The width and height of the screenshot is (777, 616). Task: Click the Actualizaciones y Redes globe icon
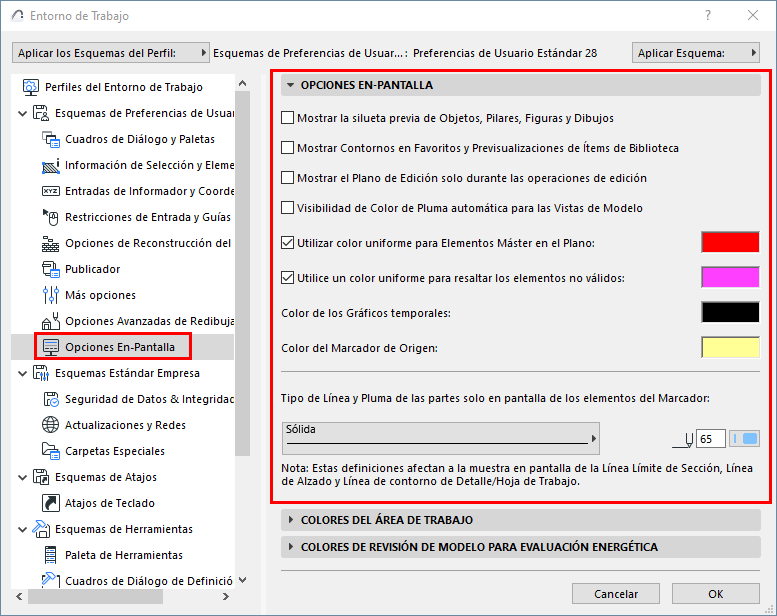click(51, 425)
